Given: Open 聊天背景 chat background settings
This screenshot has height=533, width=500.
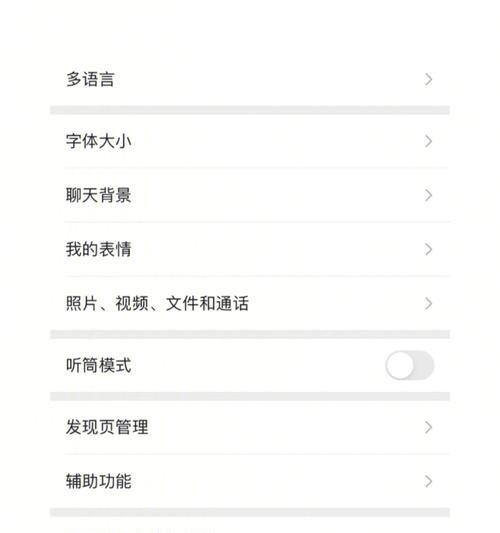Looking at the screenshot, I should click(250, 195).
